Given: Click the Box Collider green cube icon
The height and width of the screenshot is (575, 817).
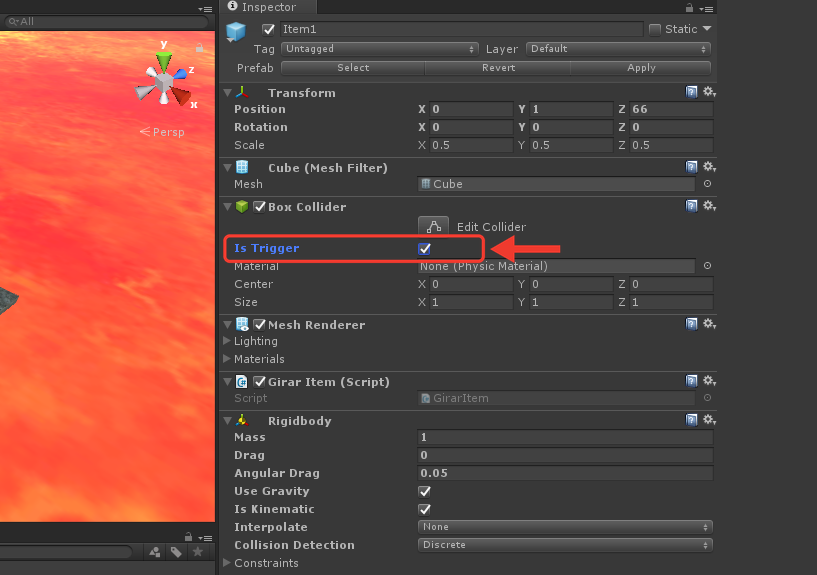Looking at the screenshot, I should pyautogui.click(x=242, y=207).
